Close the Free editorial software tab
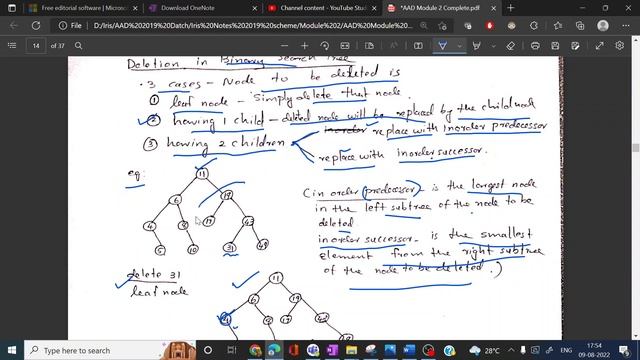Screen dimensions: 640x360 [x=135, y=8]
